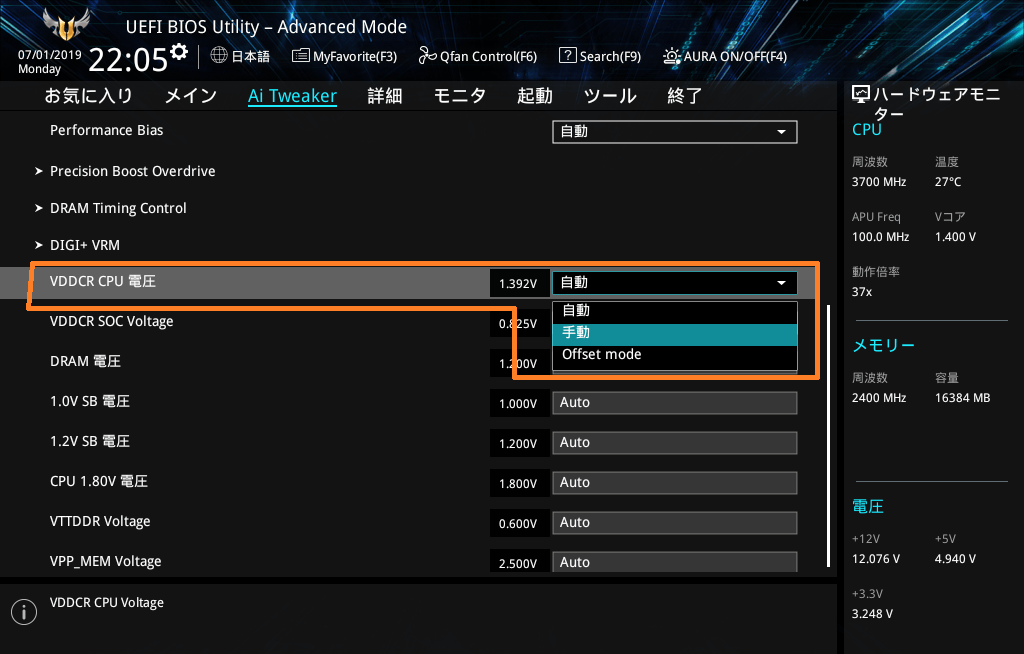
Task: Choose Offset mode in the dropdown list
Action: [675, 355]
